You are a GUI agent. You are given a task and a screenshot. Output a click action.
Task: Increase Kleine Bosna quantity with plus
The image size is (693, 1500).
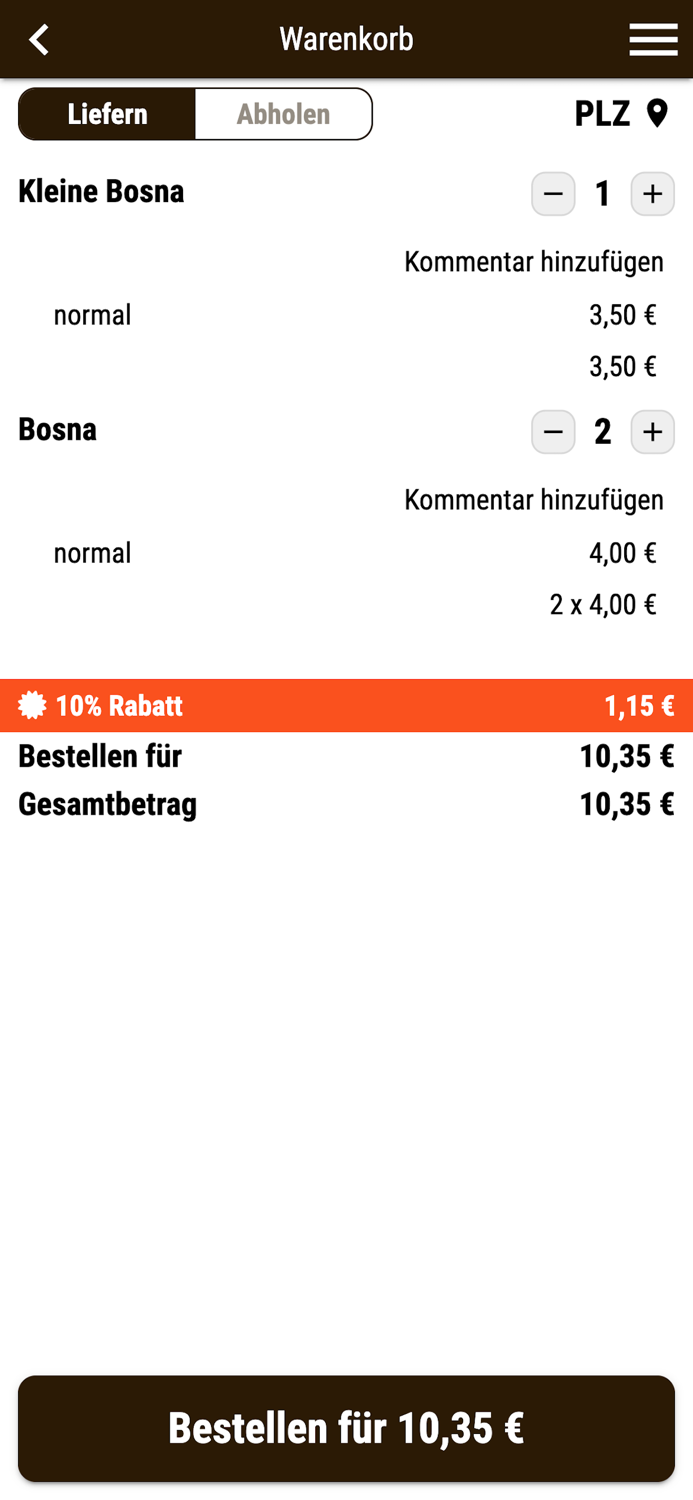(652, 194)
